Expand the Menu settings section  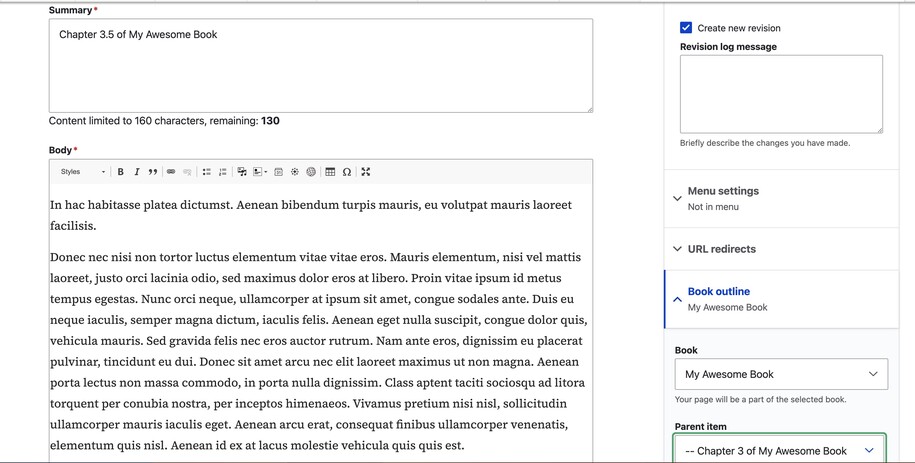coord(723,191)
